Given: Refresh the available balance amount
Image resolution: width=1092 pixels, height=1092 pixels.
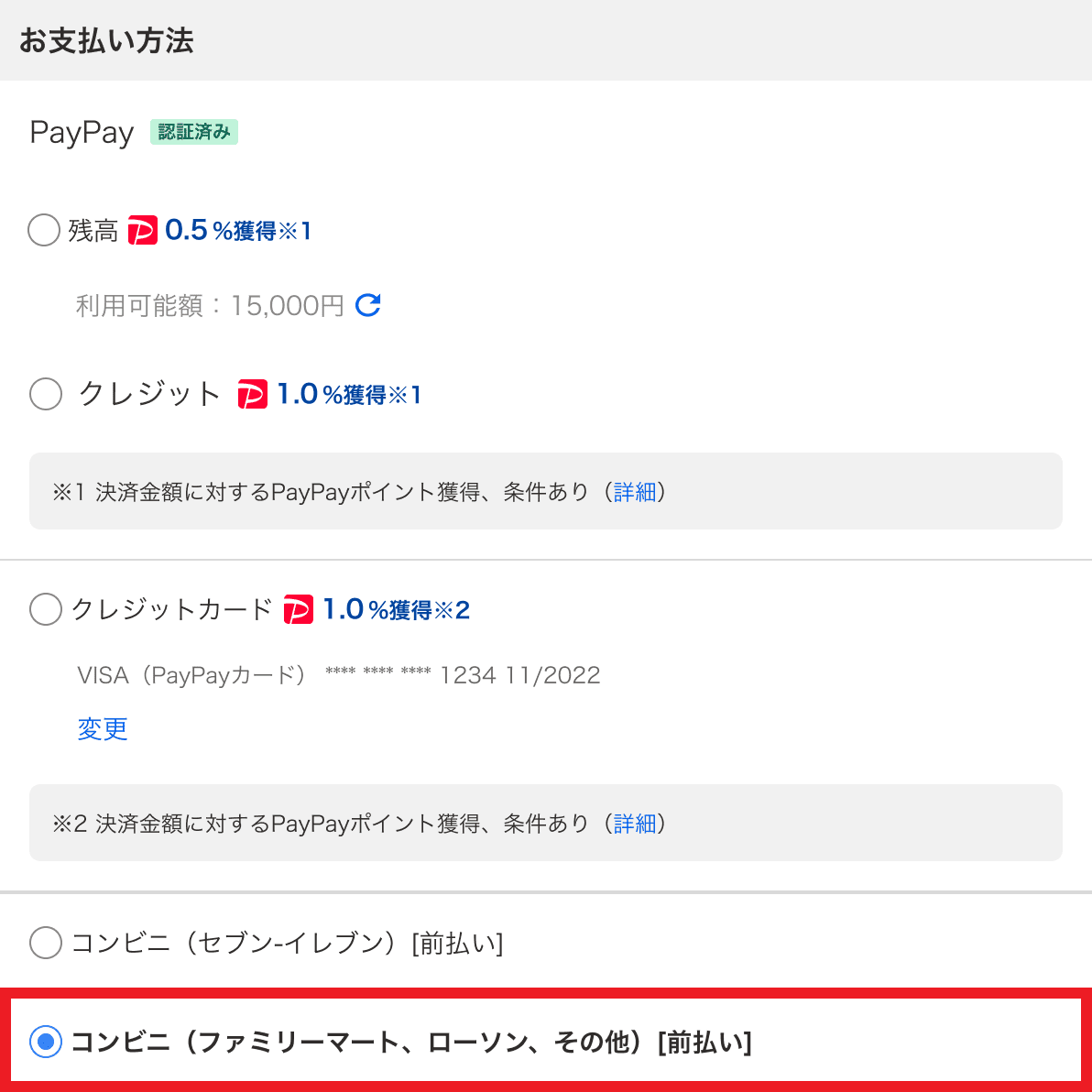Looking at the screenshot, I should (367, 305).
